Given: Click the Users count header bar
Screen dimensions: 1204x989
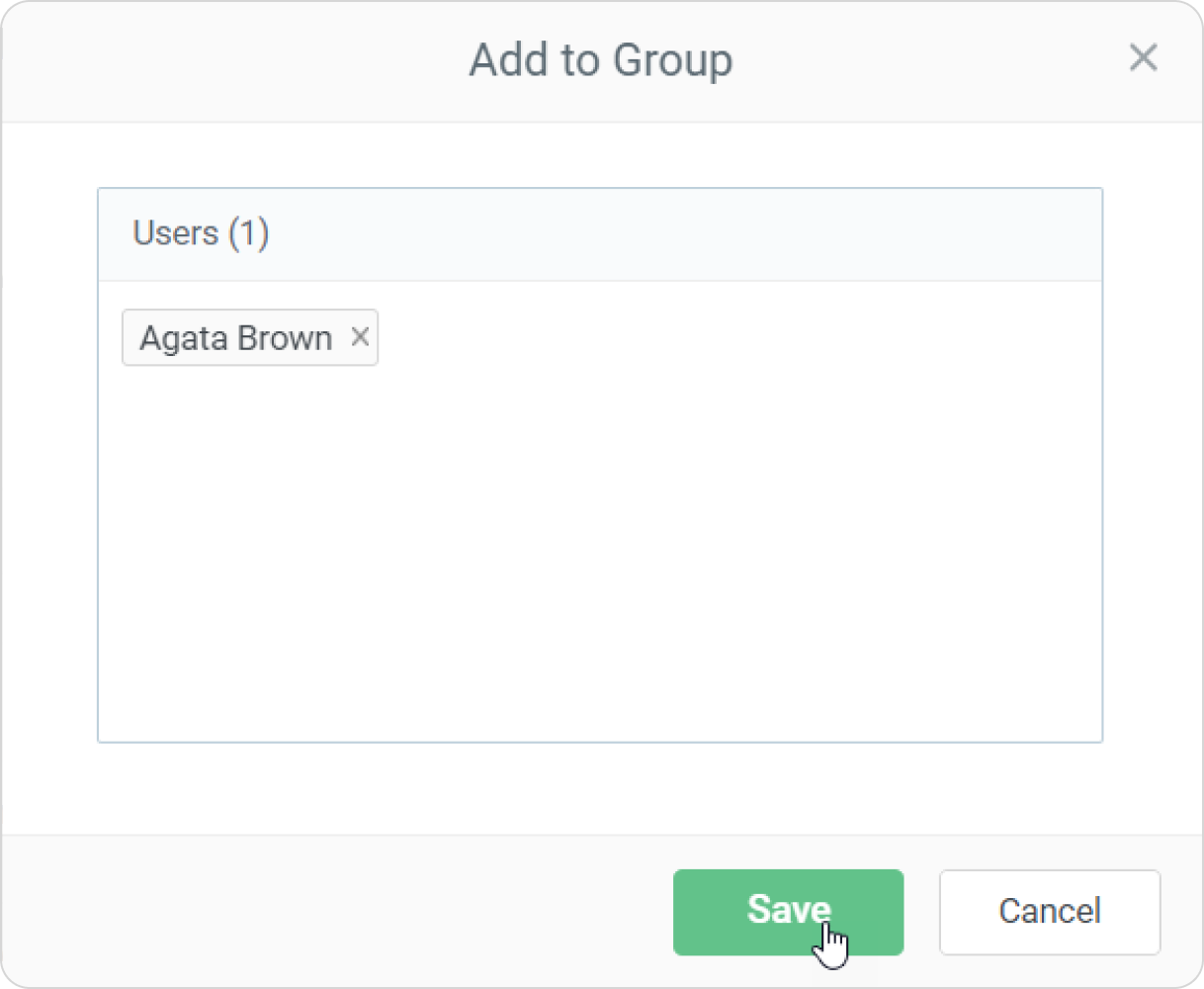Looking at the screenshot, I should tap(599, 234).
